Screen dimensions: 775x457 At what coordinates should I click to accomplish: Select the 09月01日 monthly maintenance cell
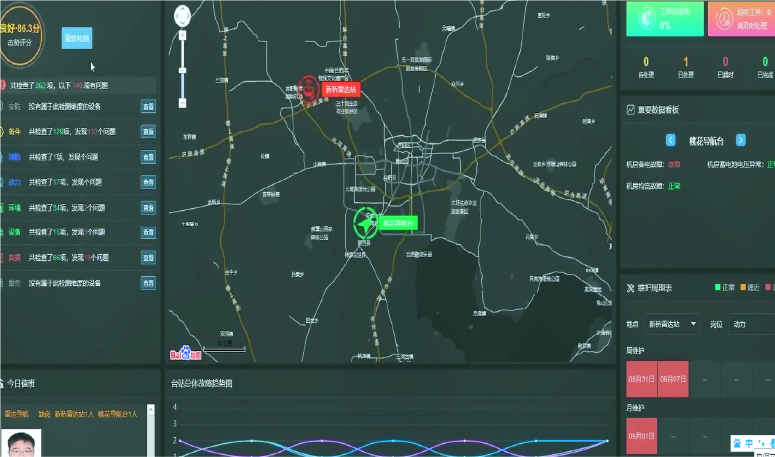641,436
